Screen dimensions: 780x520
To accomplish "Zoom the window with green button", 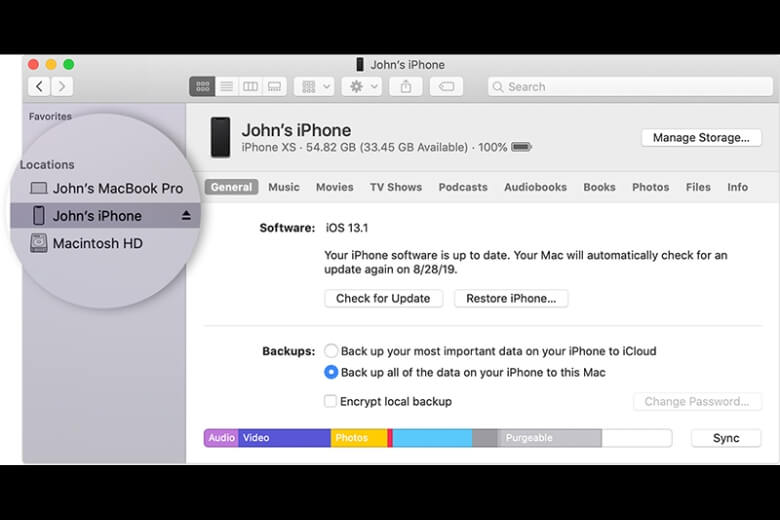I will tap(69, 64).
